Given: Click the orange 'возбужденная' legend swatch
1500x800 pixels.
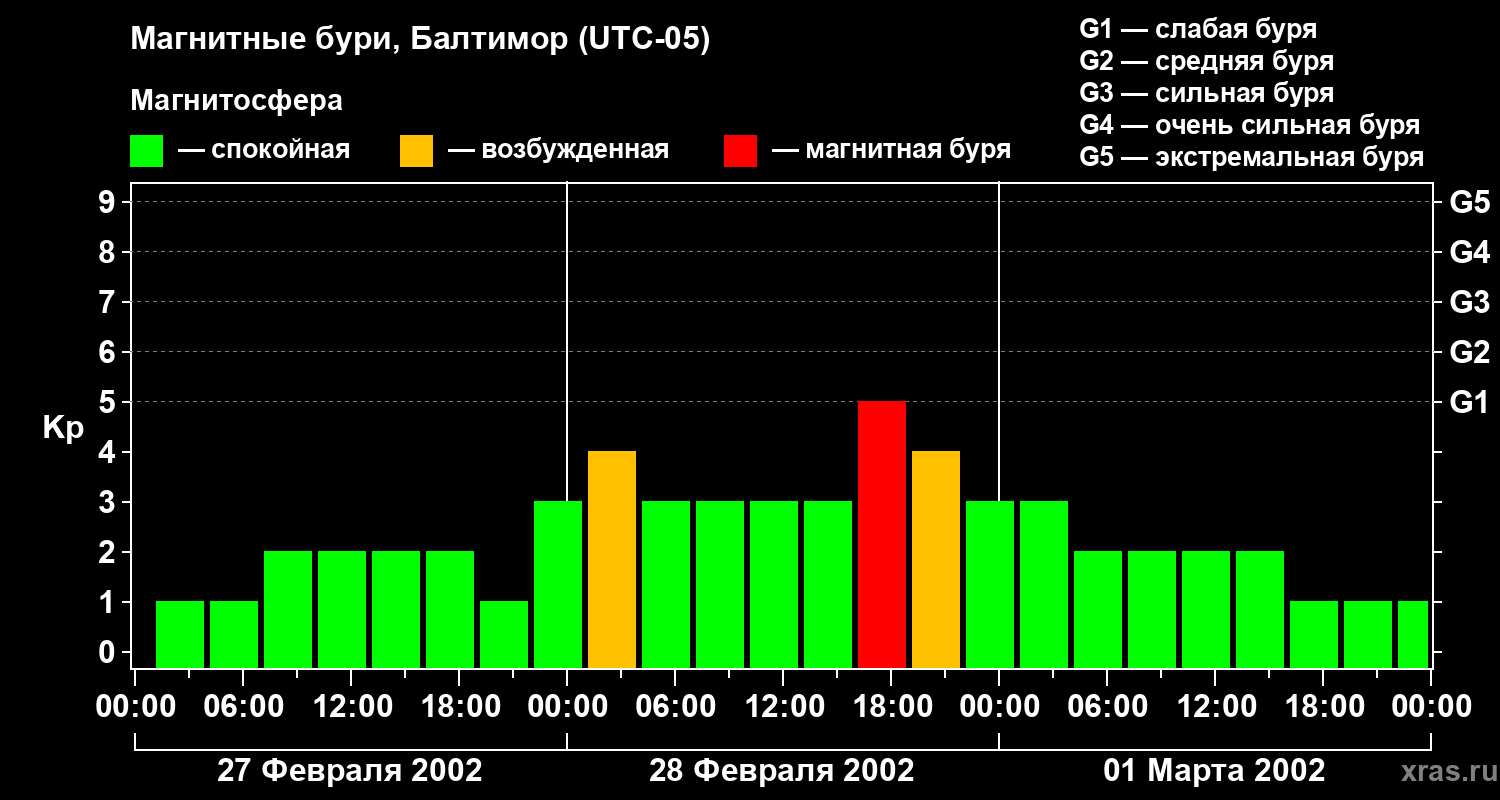Looking at the screenshot, I should click(x=417, y=151).
